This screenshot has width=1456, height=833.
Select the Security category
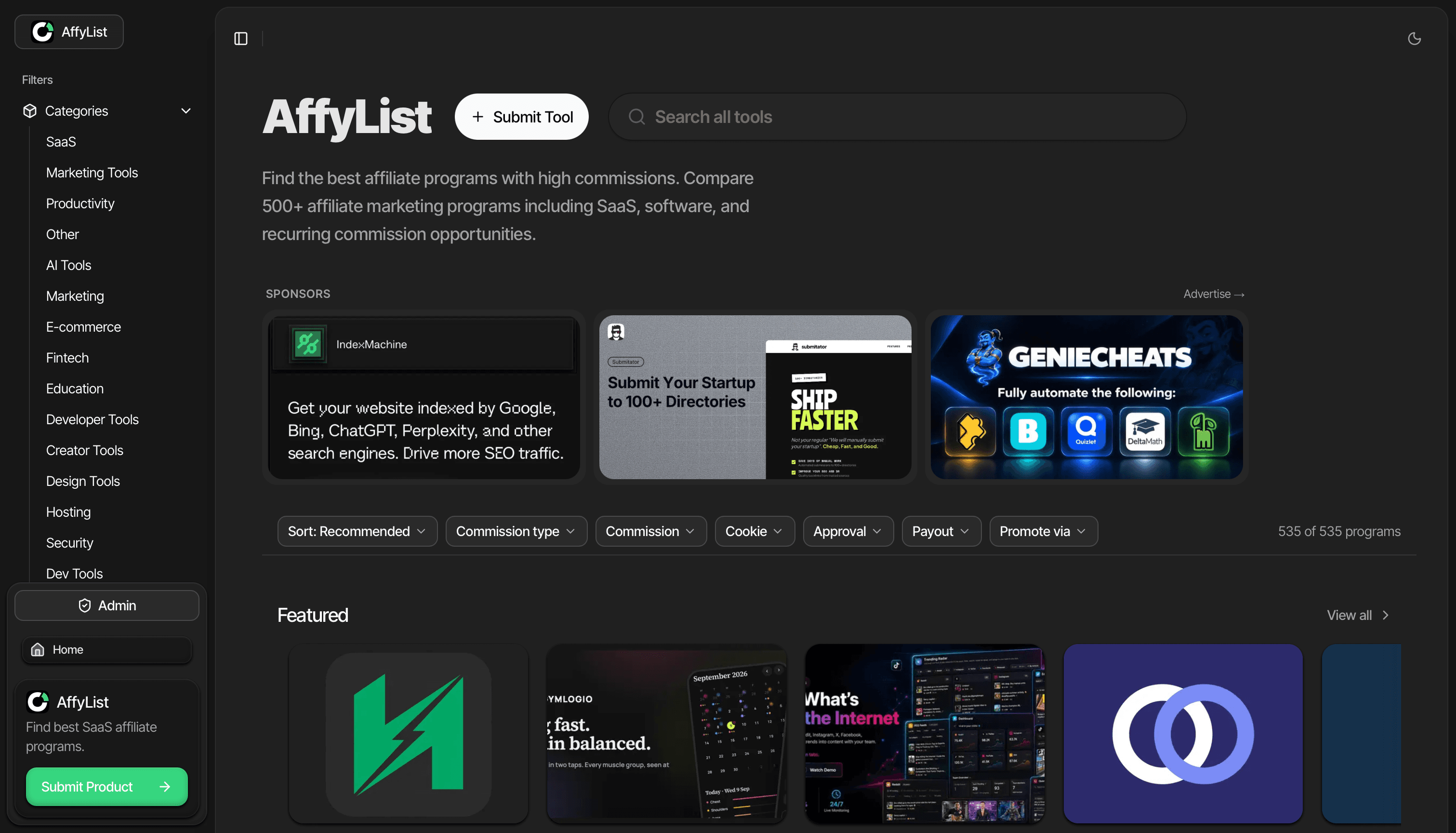point(70,543)
